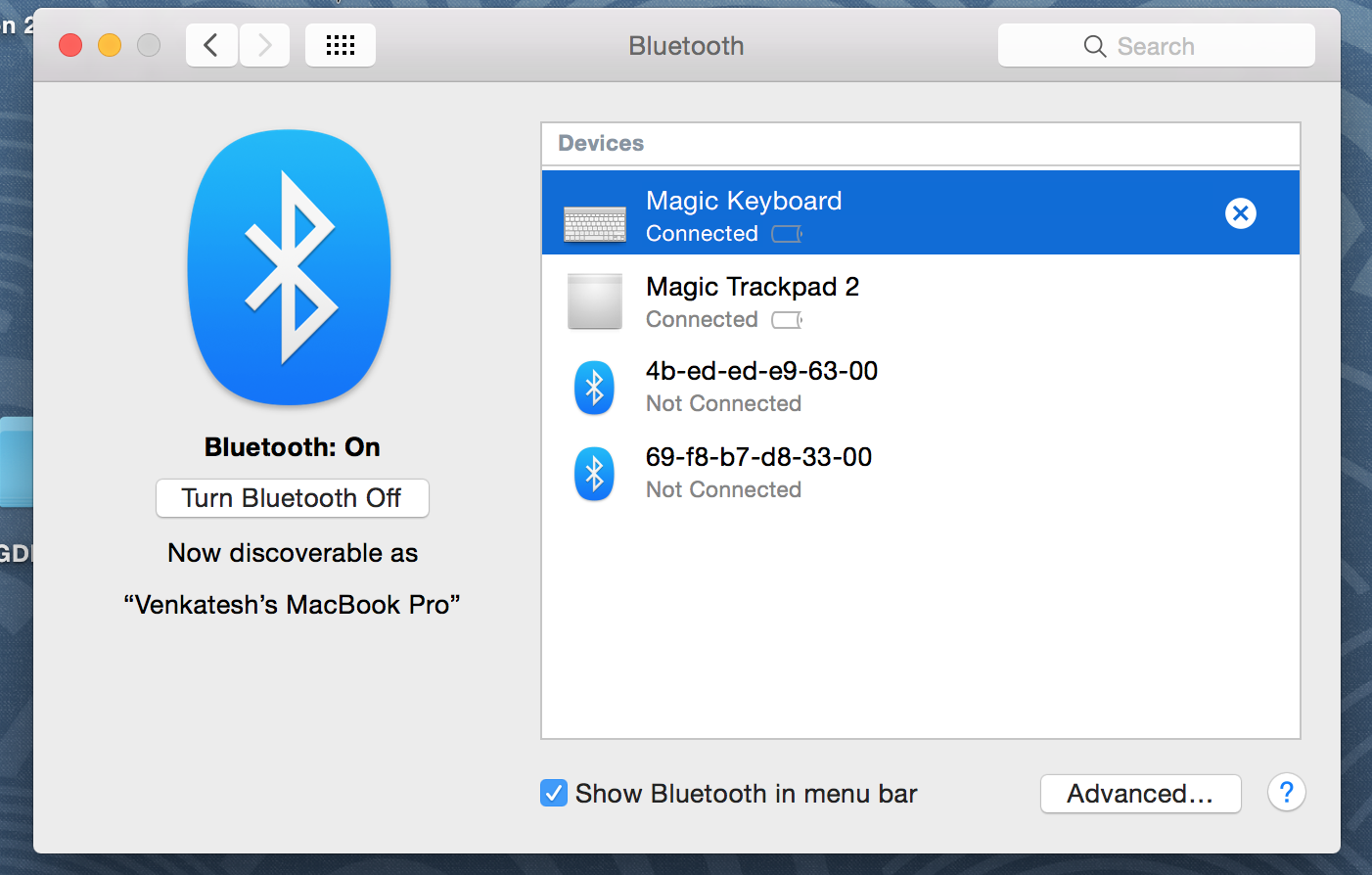Screen dimensions: 1372x875
Task: Click the large Bluetooth logo icon
Action: click(290, 267)
